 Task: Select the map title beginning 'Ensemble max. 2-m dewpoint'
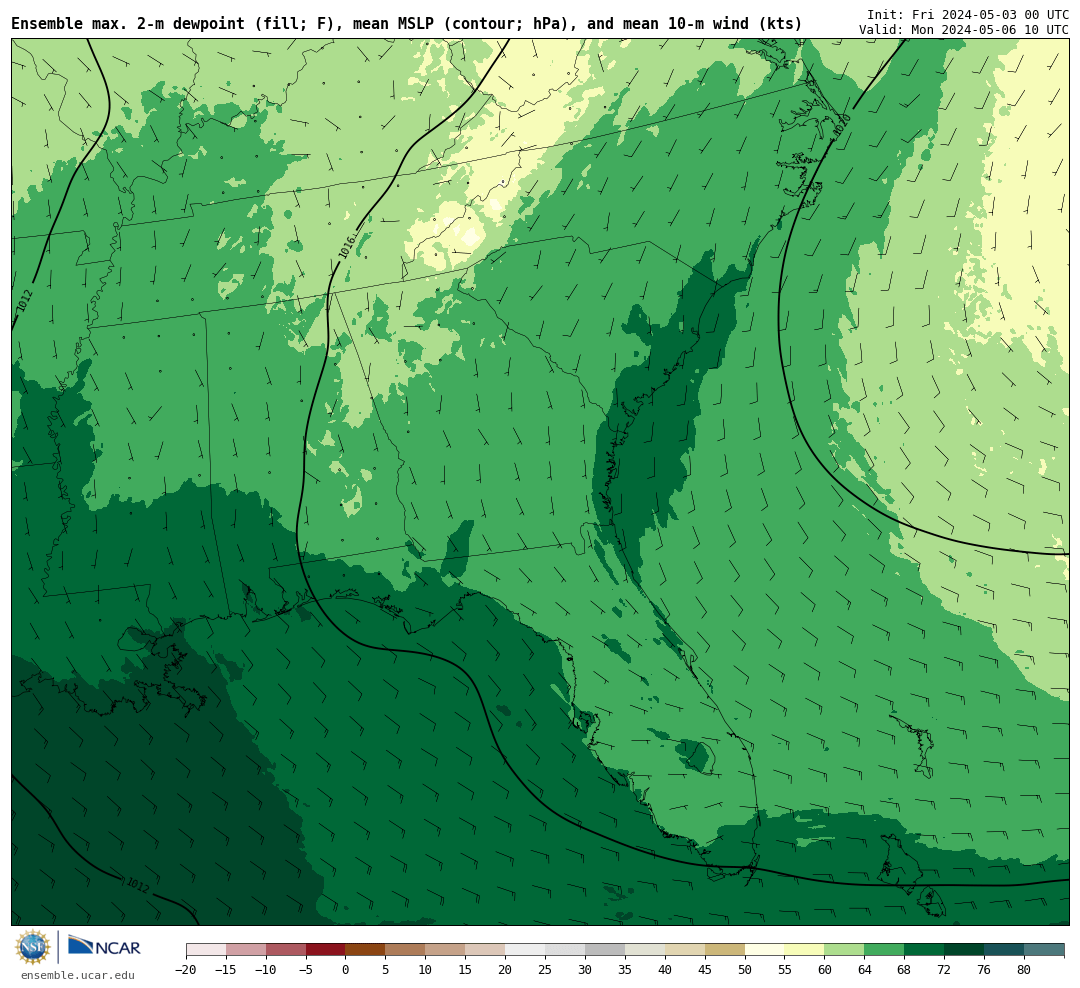point(406,24)
